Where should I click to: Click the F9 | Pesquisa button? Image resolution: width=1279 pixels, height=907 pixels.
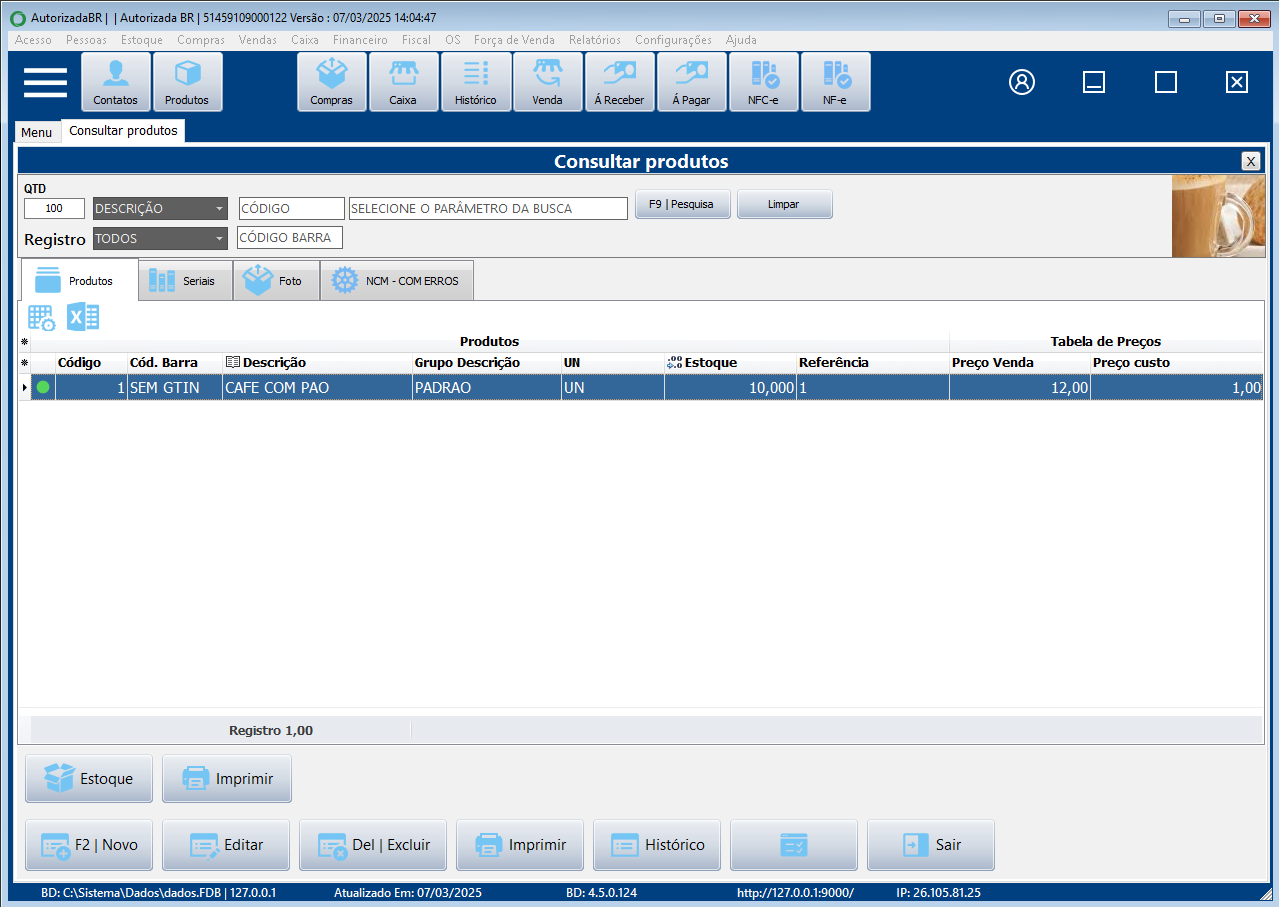[682, 204]
